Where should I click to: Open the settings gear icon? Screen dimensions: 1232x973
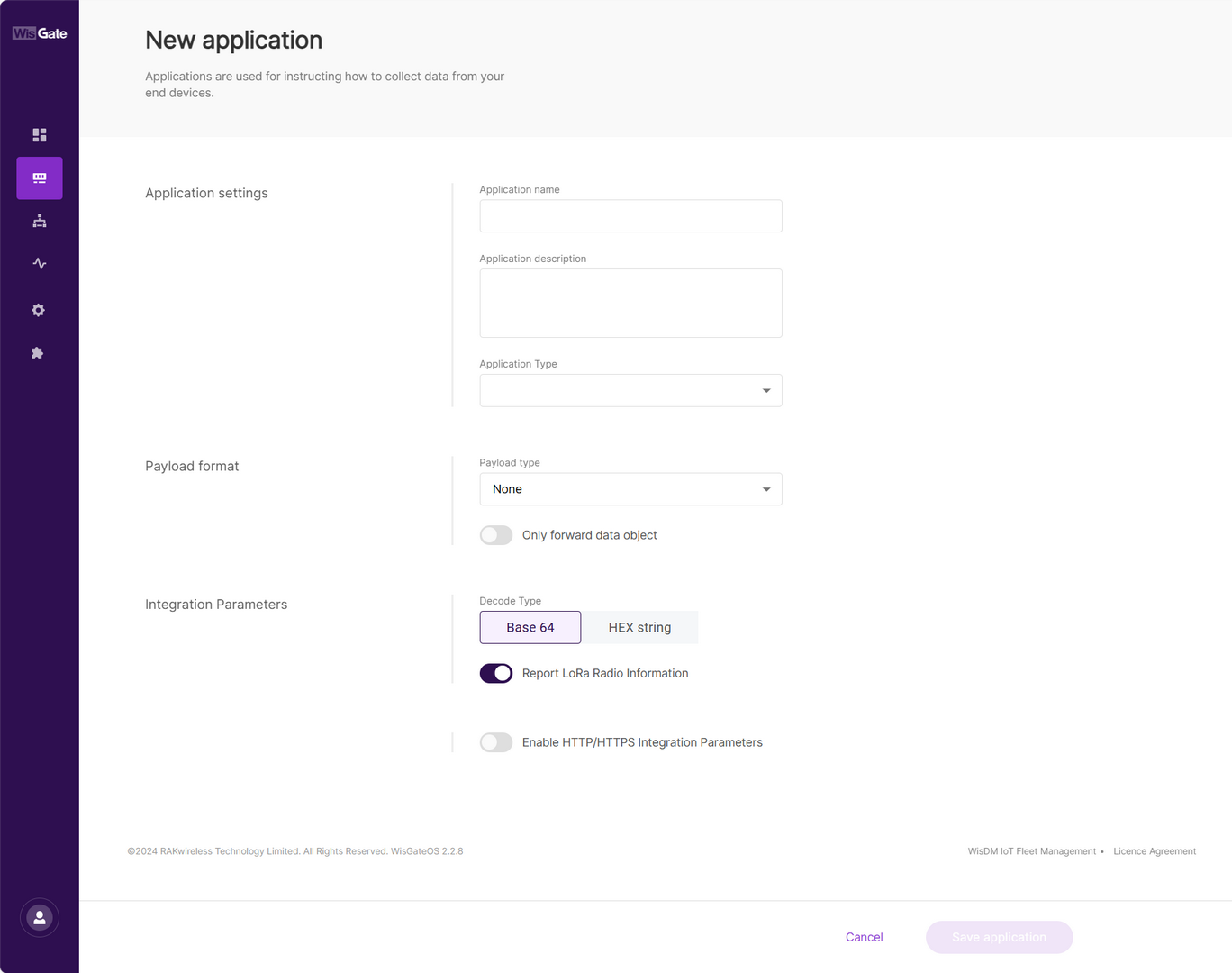point(38,310)
